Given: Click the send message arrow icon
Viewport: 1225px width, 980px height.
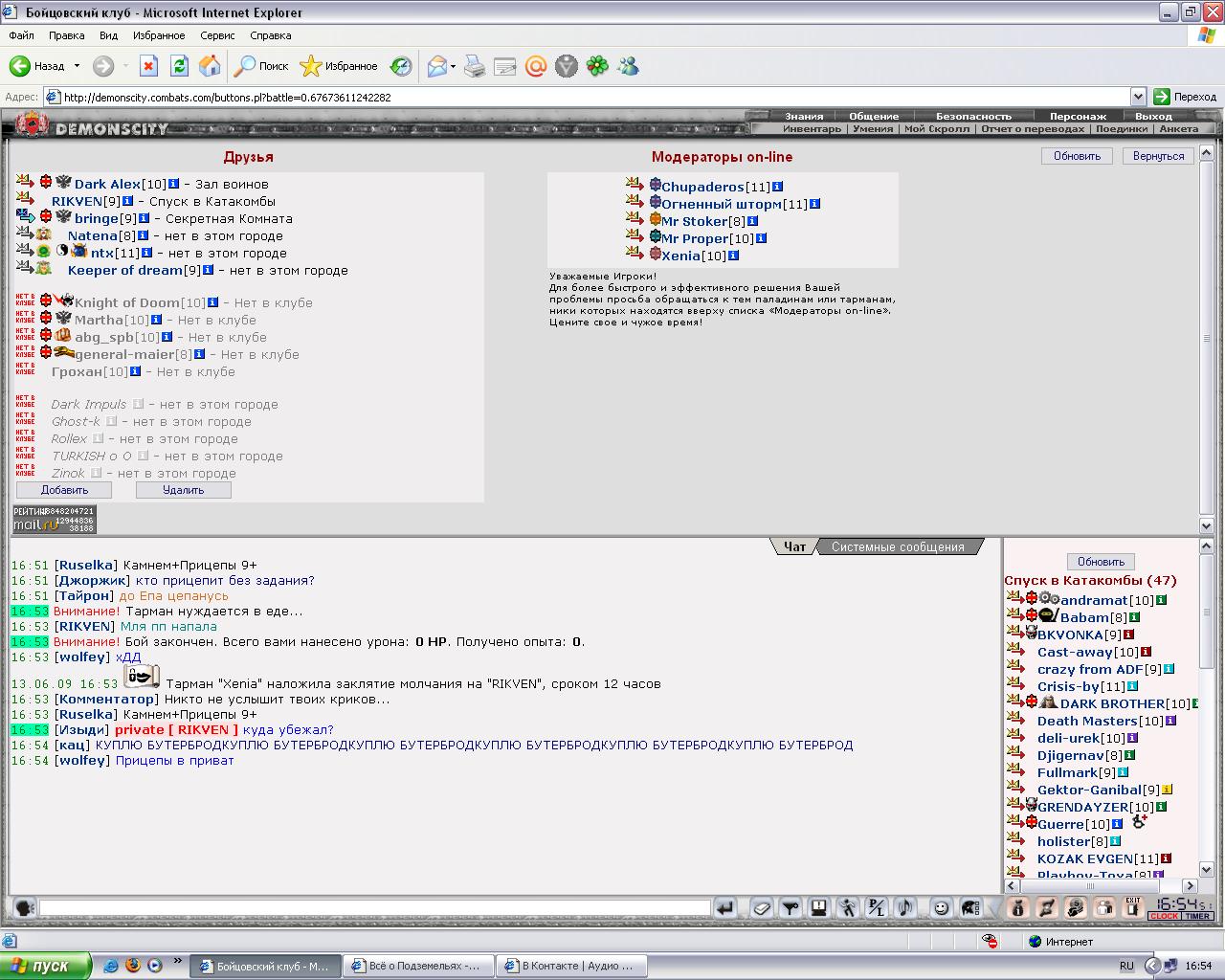Looking at the screenshot, I should 725,908.
